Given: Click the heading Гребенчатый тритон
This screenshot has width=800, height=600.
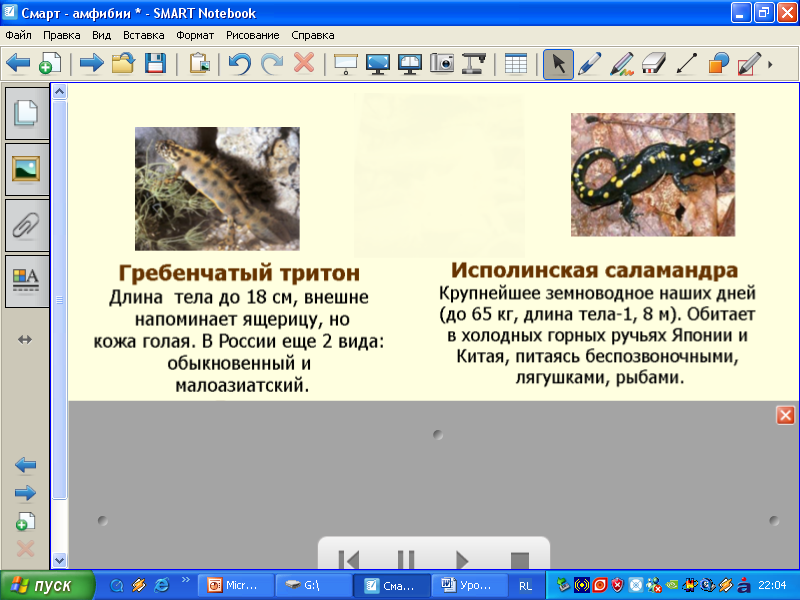Looking at the screenshot, I should coord(239,273).
